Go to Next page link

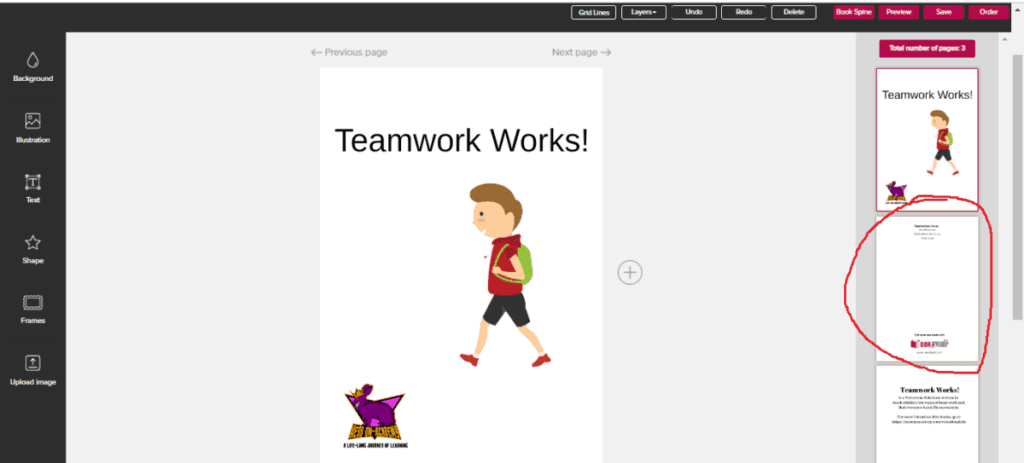(581, 52)
